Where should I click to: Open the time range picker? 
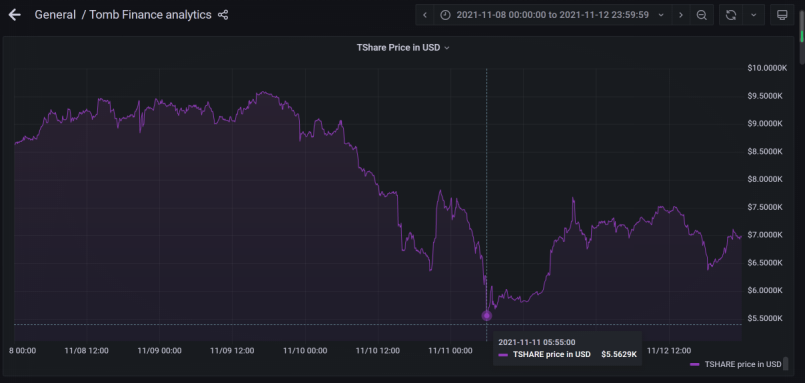(552, 15)
